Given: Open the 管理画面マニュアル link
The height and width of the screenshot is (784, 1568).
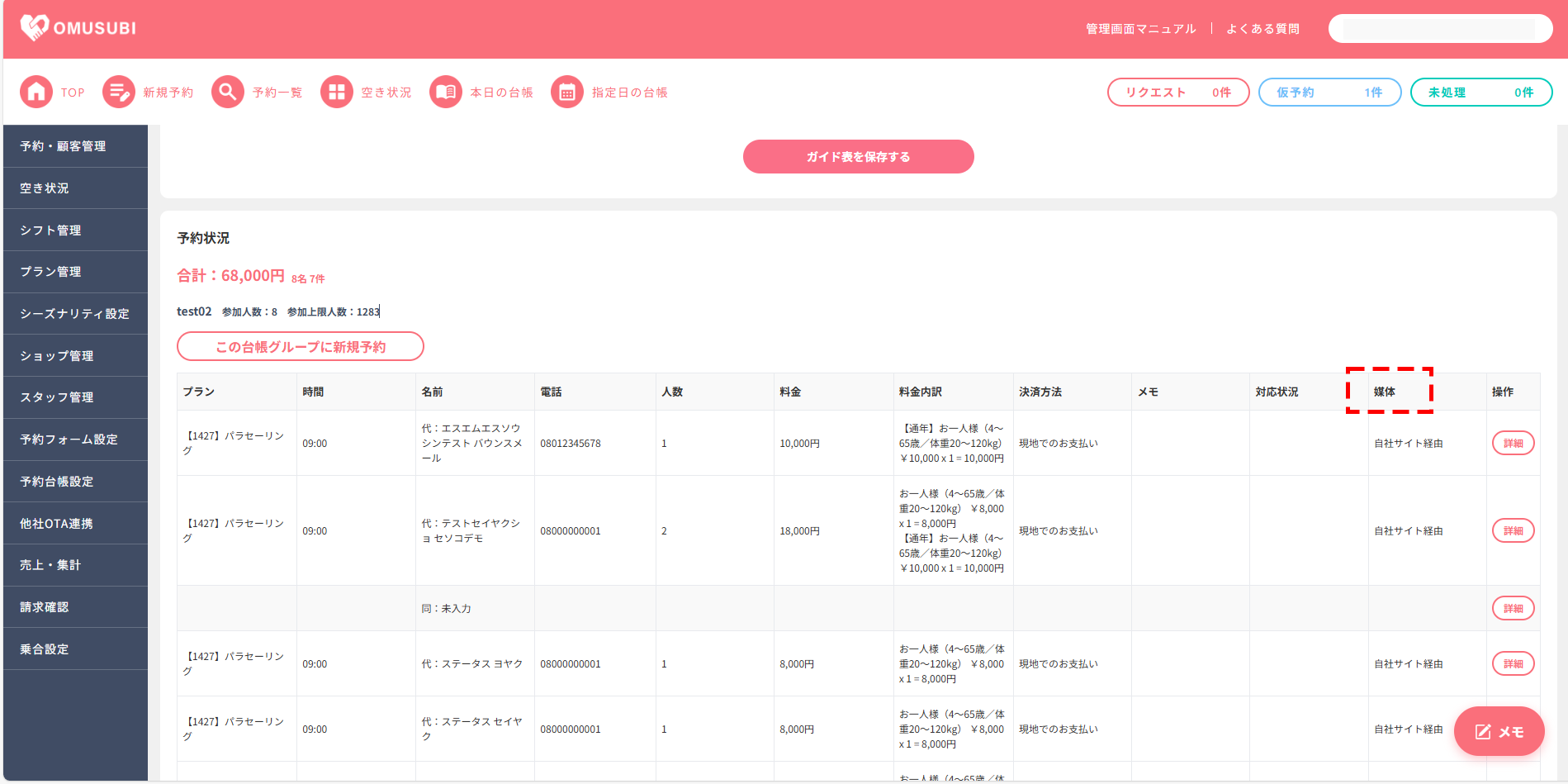Looking at the screenshot, I should [1140, 29].
